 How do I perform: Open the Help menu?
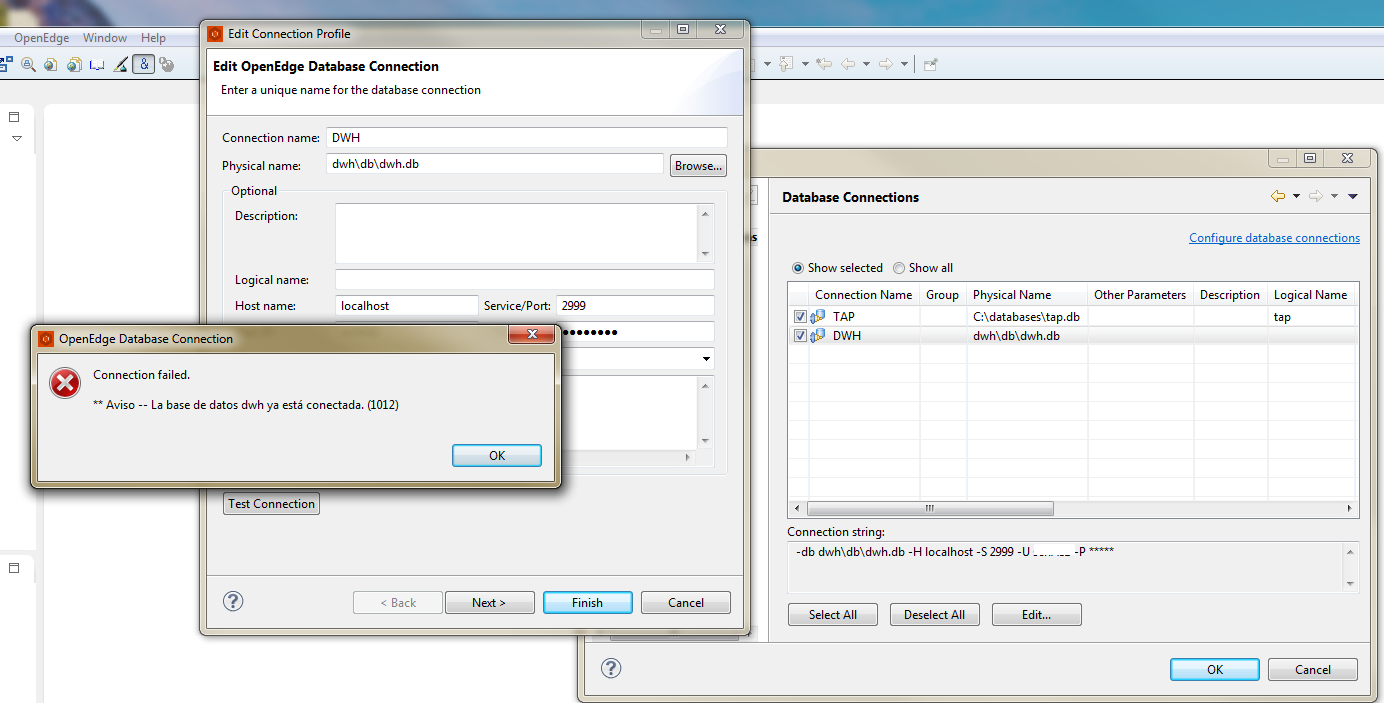point(153,38)
